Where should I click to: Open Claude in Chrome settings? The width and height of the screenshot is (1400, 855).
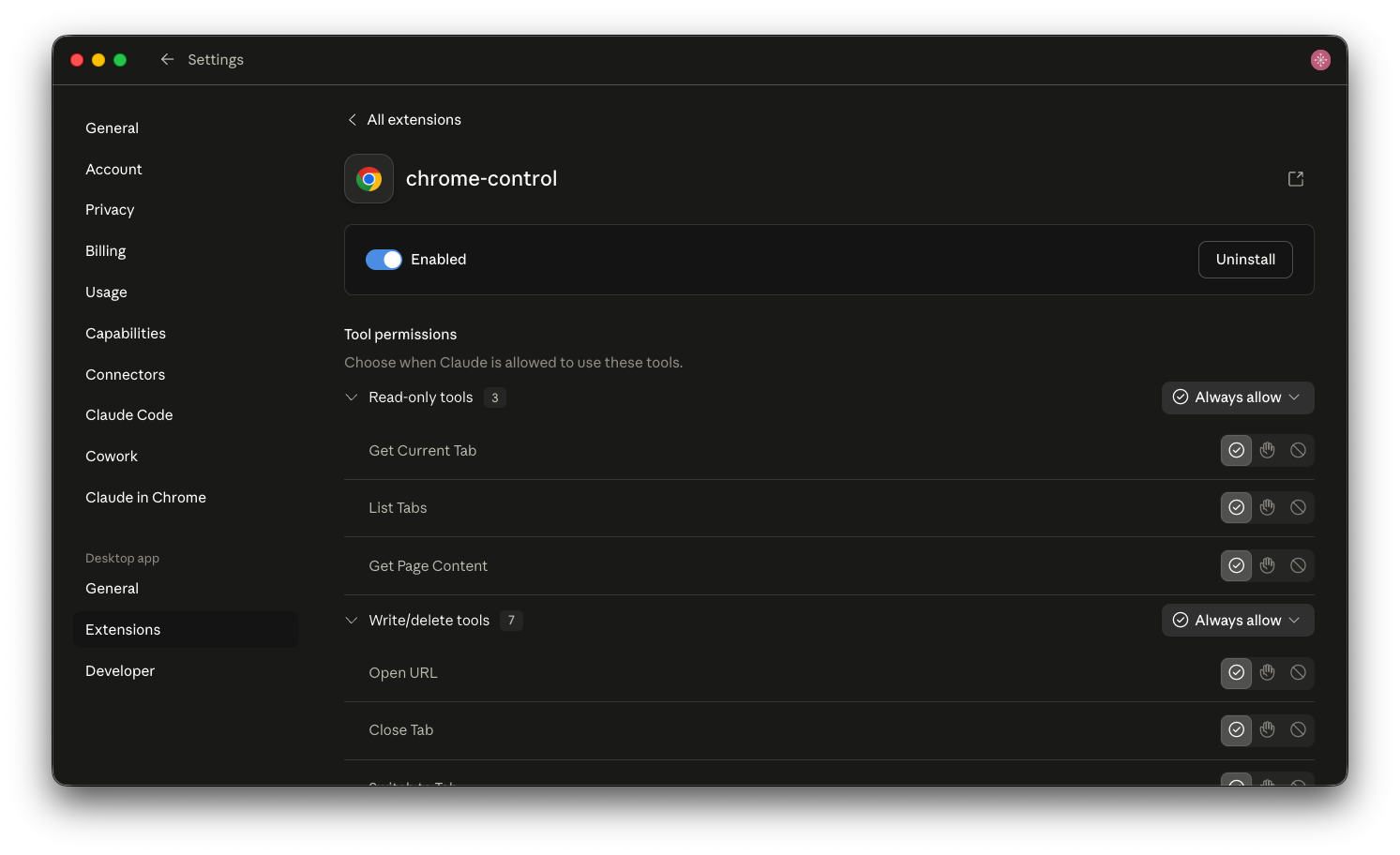coord(145,498)
